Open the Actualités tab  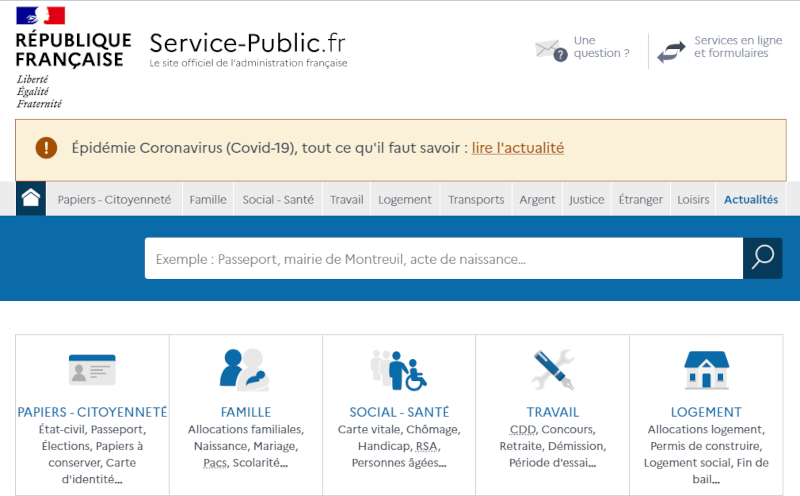coord(751,200)
